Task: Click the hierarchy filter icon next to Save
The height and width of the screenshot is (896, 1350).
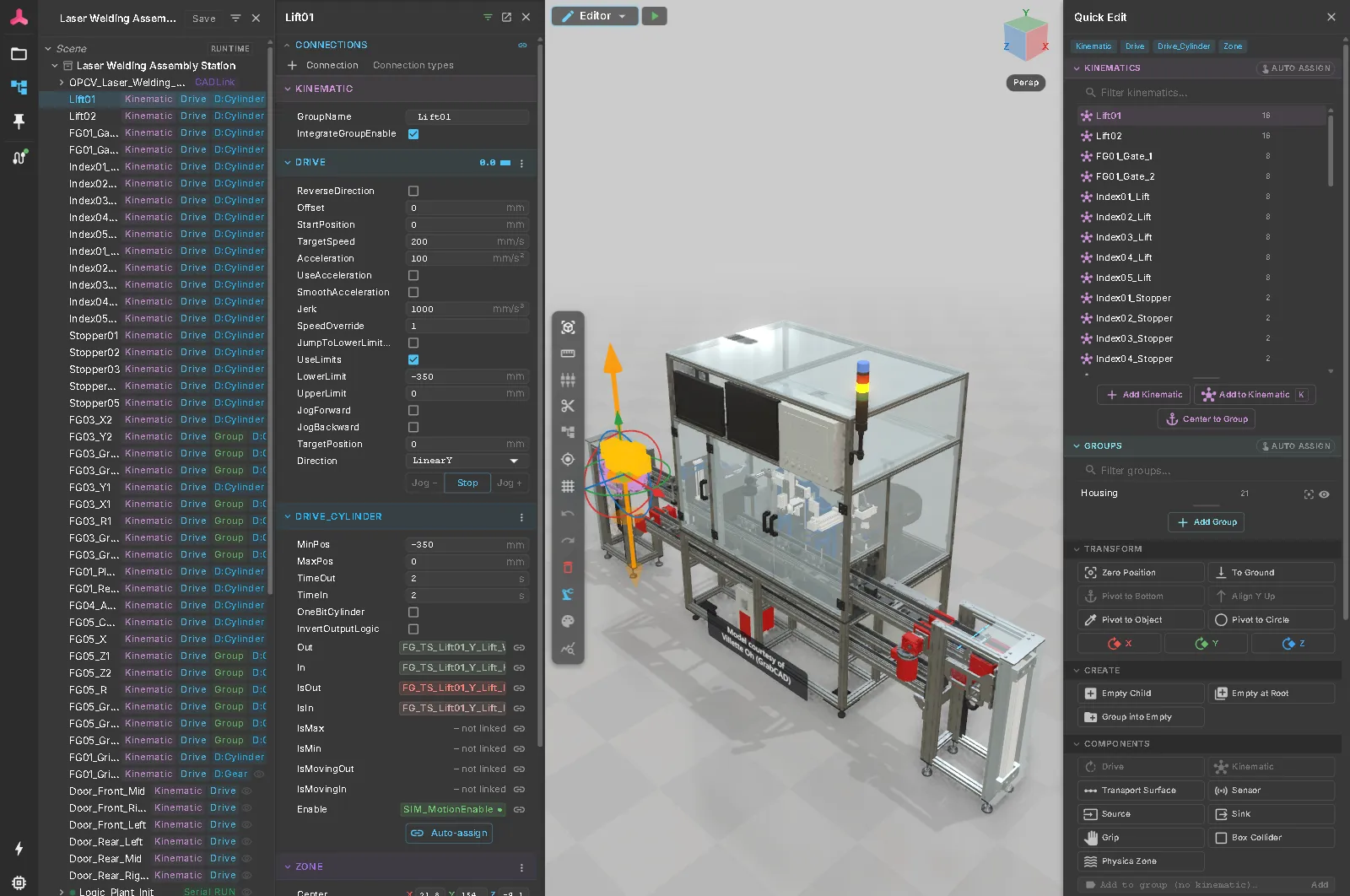Action: point(235,18)
